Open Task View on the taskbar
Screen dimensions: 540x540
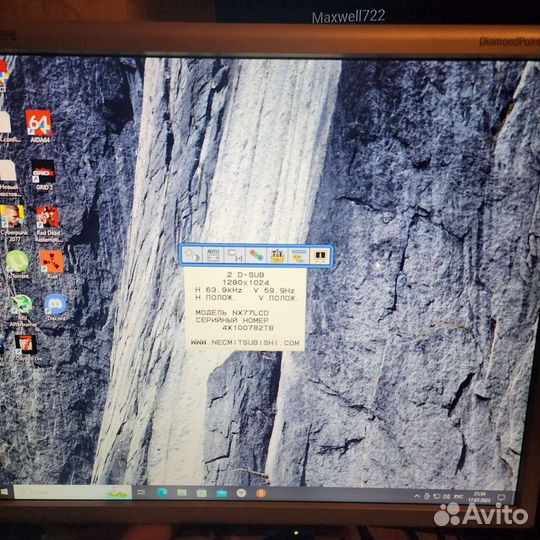(142, 492)
